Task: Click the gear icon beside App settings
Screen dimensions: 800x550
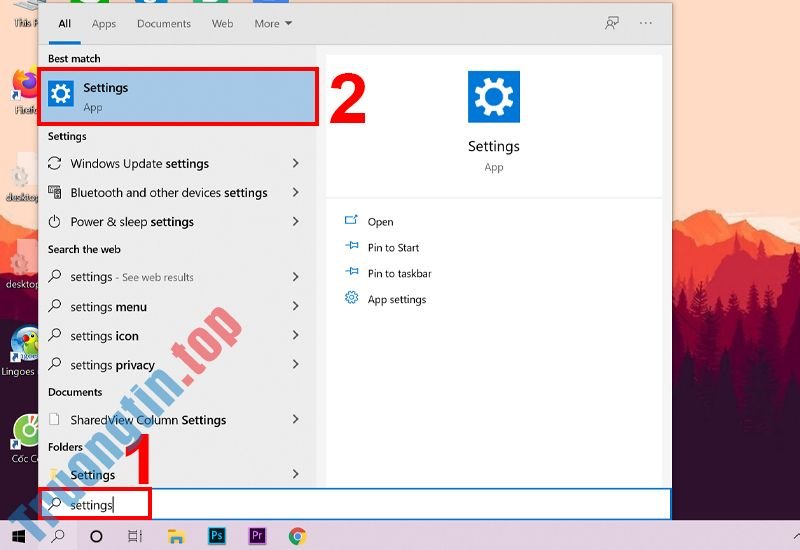Action: 352,297
